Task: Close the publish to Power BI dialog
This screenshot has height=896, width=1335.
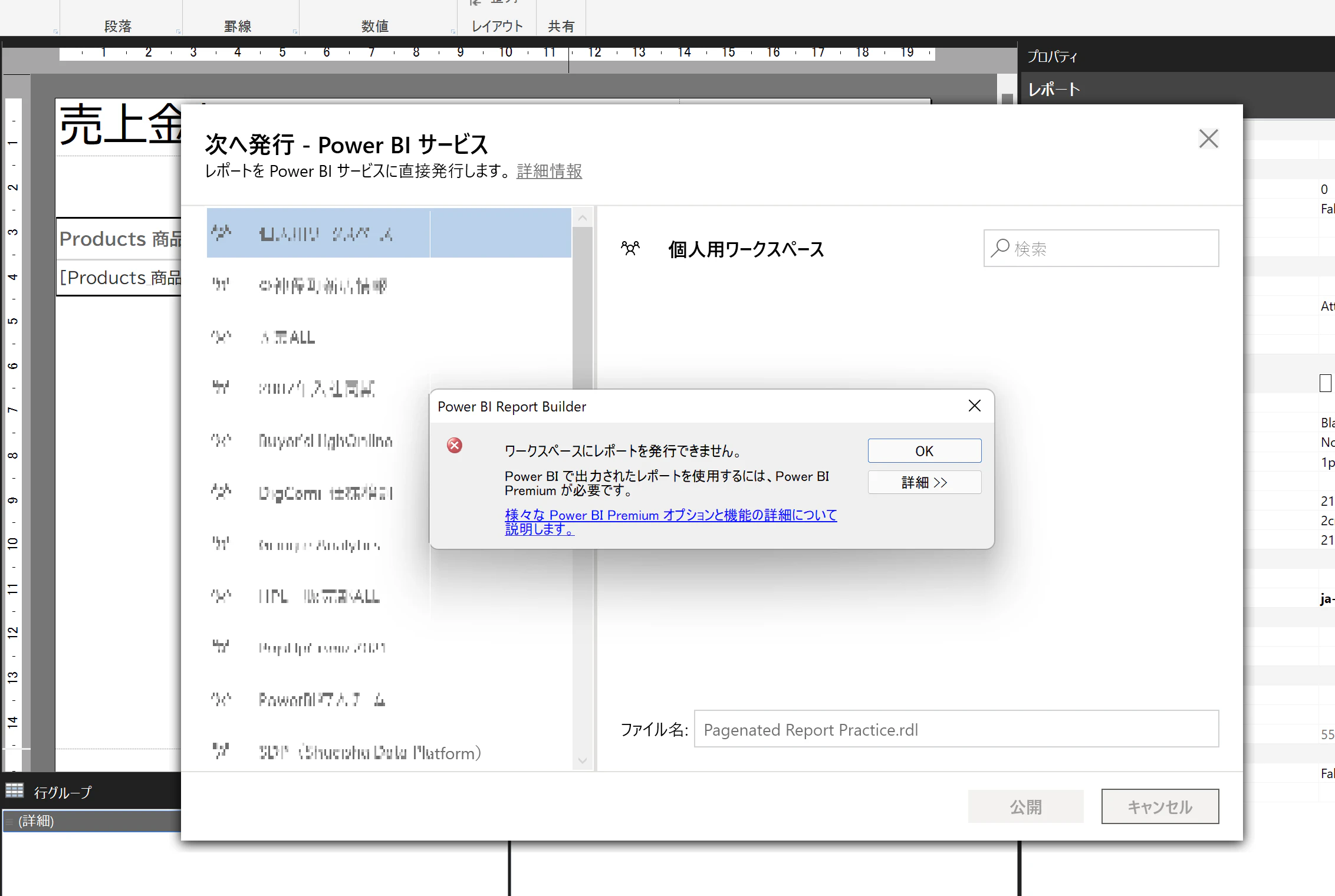Action: [x=1208, y=139]
